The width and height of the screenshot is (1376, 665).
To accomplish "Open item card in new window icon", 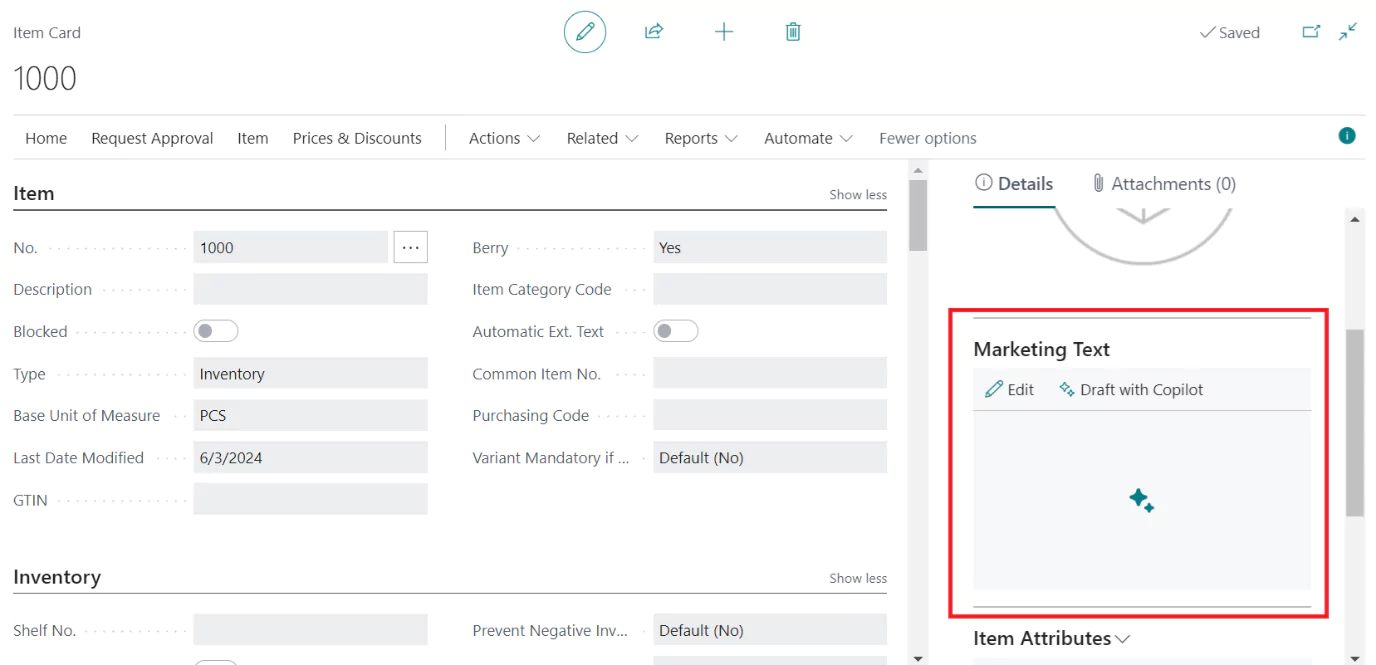I will point(1311,32).
